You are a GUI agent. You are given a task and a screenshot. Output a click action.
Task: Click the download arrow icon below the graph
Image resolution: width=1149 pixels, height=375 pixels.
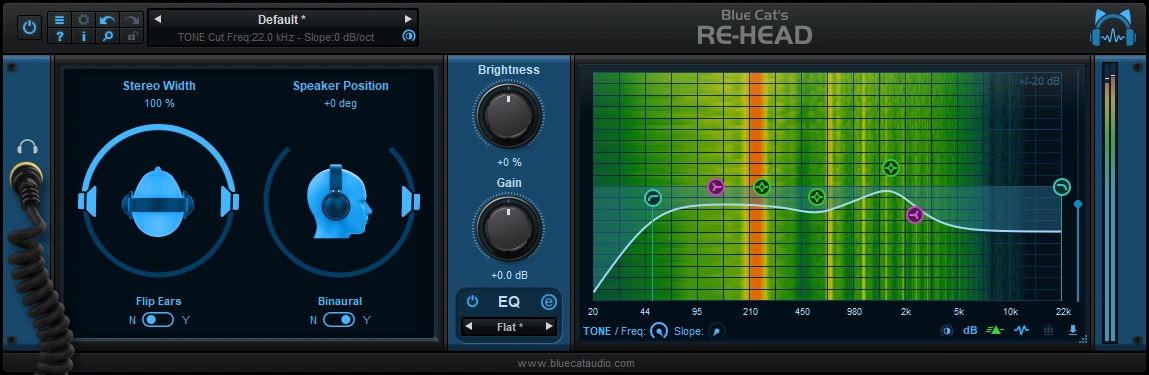(x=1073, y=330)
